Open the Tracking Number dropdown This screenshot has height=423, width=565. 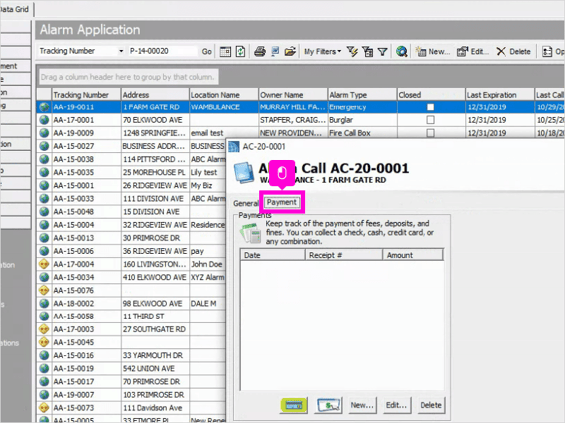point(121,51)
